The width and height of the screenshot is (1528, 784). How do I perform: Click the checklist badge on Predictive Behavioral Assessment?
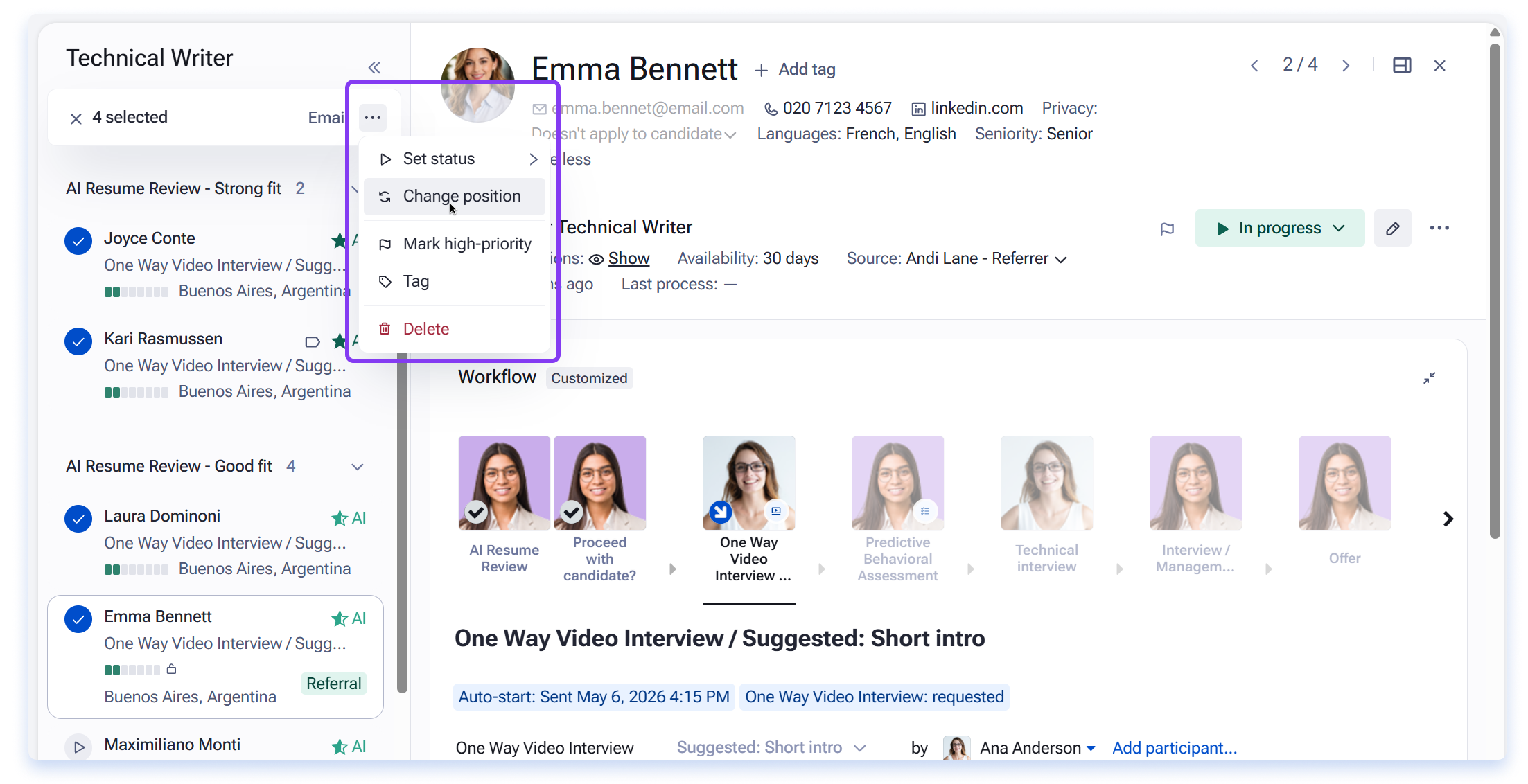[x=925, y=511]
